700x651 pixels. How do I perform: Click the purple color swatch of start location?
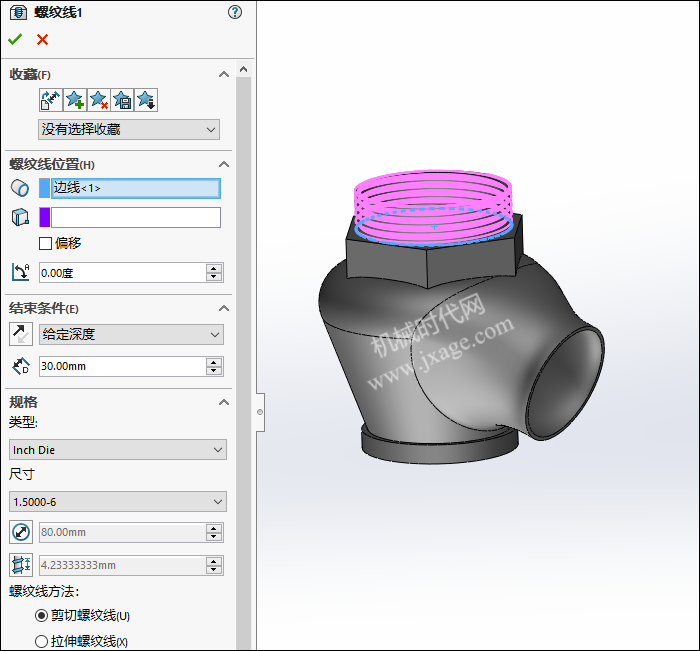(x=45, y=217)
